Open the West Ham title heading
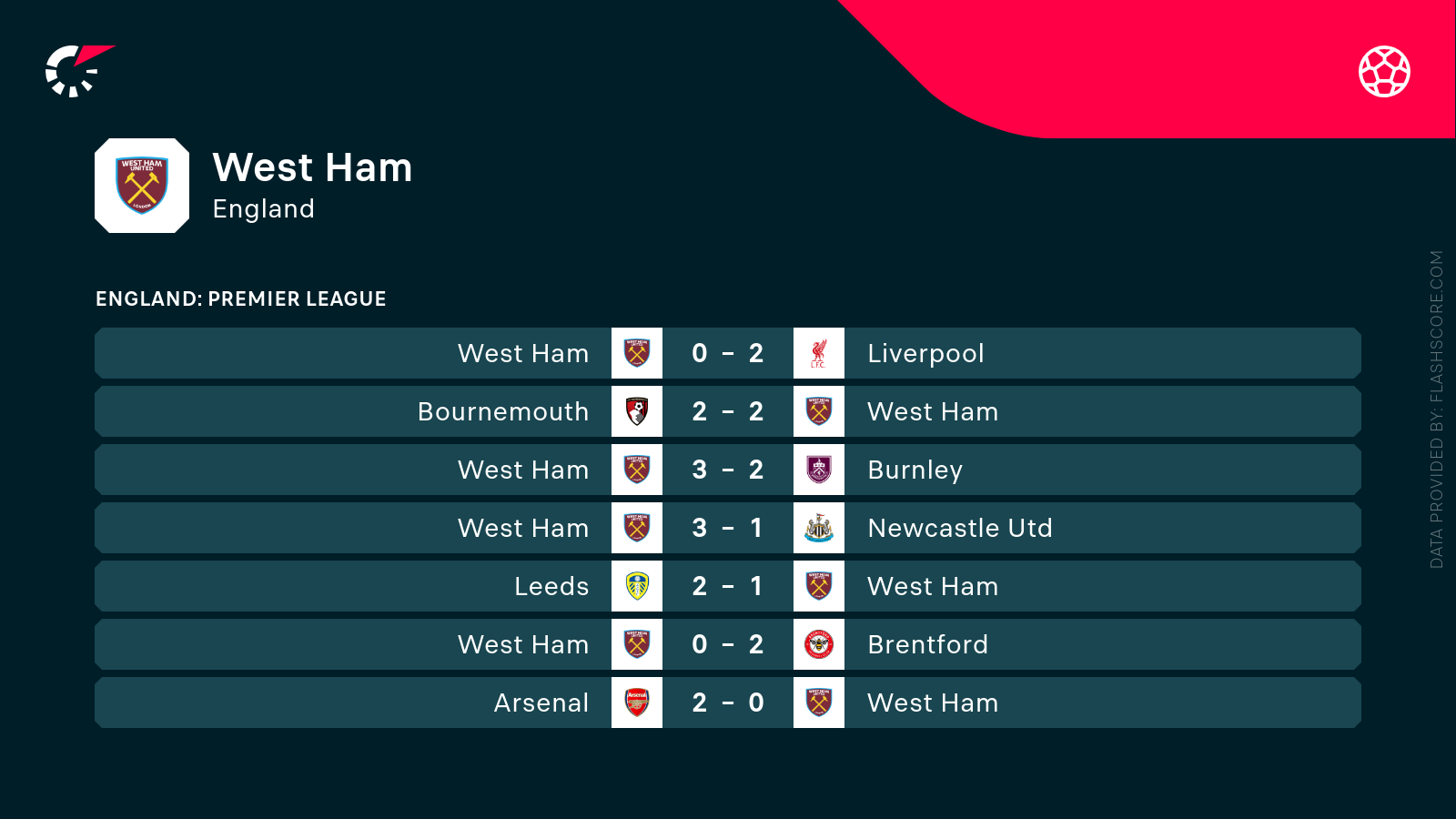 (312, 167)
